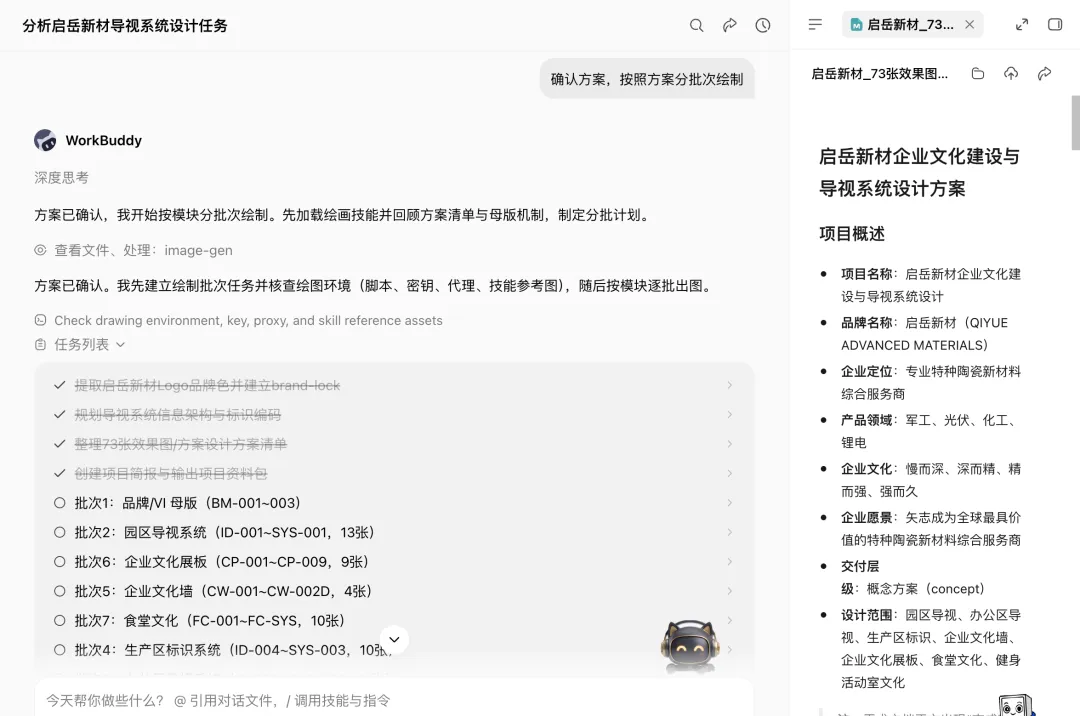Click the checkmark of 提取启岳新材Logo品牌色 task
This screenshot has height=716, width=1080.
tap(60, 386)
